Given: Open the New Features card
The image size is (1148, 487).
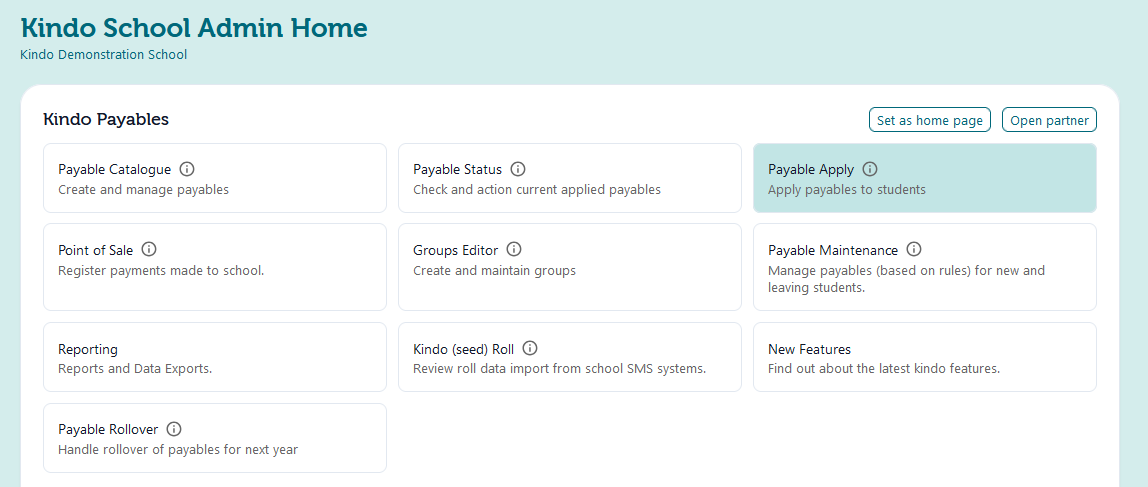Looking at the screenshot, I should 925,357.
